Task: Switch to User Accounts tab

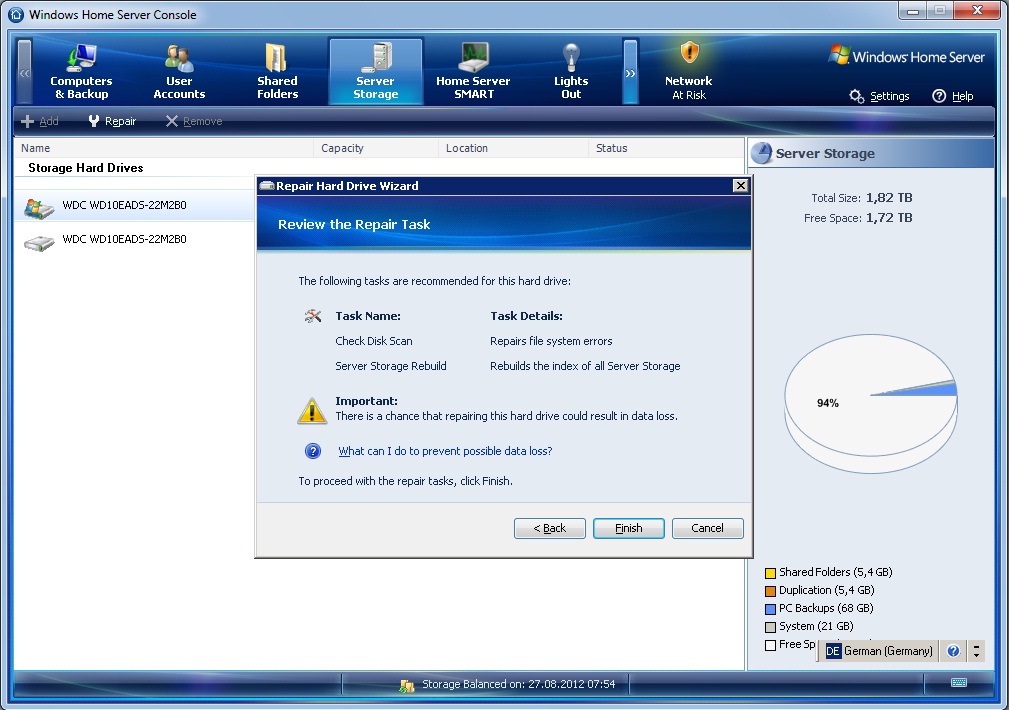Action: 179,71
